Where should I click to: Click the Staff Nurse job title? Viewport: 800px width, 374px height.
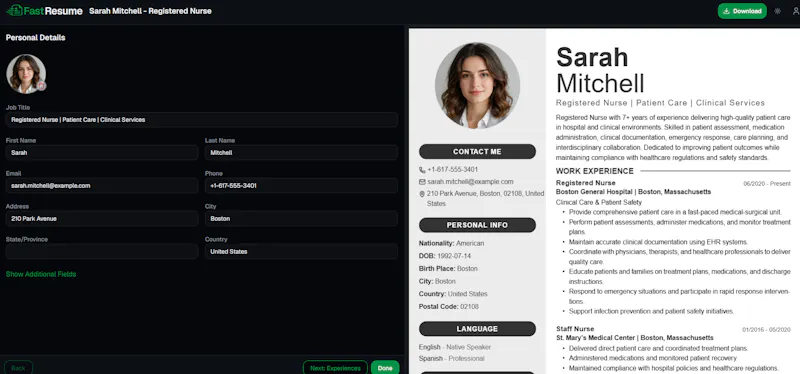[575, 329]
